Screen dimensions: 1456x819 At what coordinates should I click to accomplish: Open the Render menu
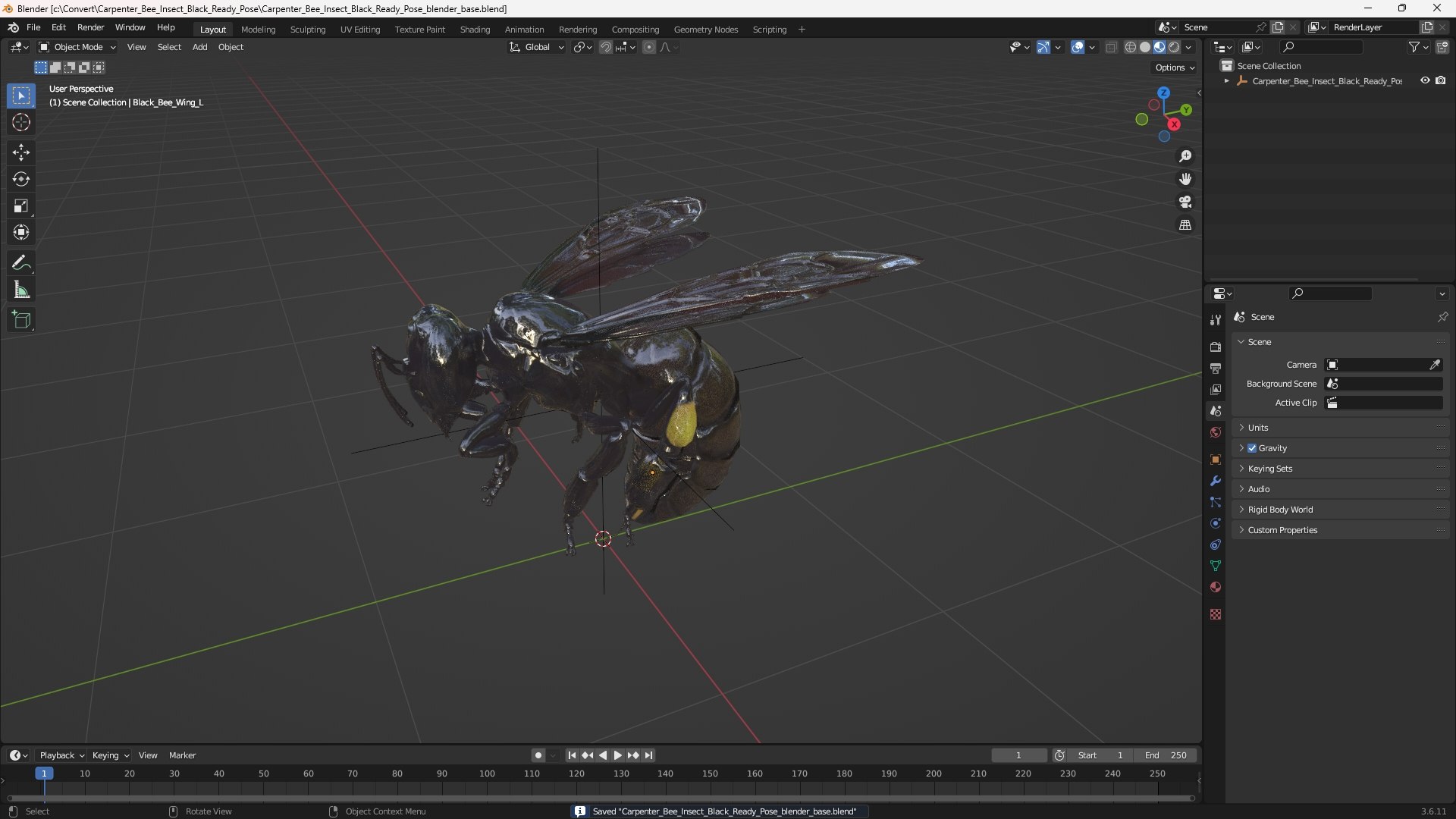coord(90,27)
